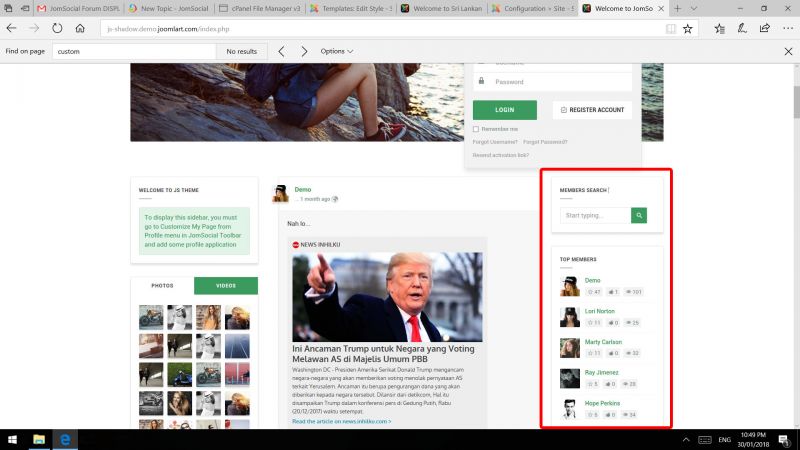Open Find on page Options dropdown

click(337, 51)
